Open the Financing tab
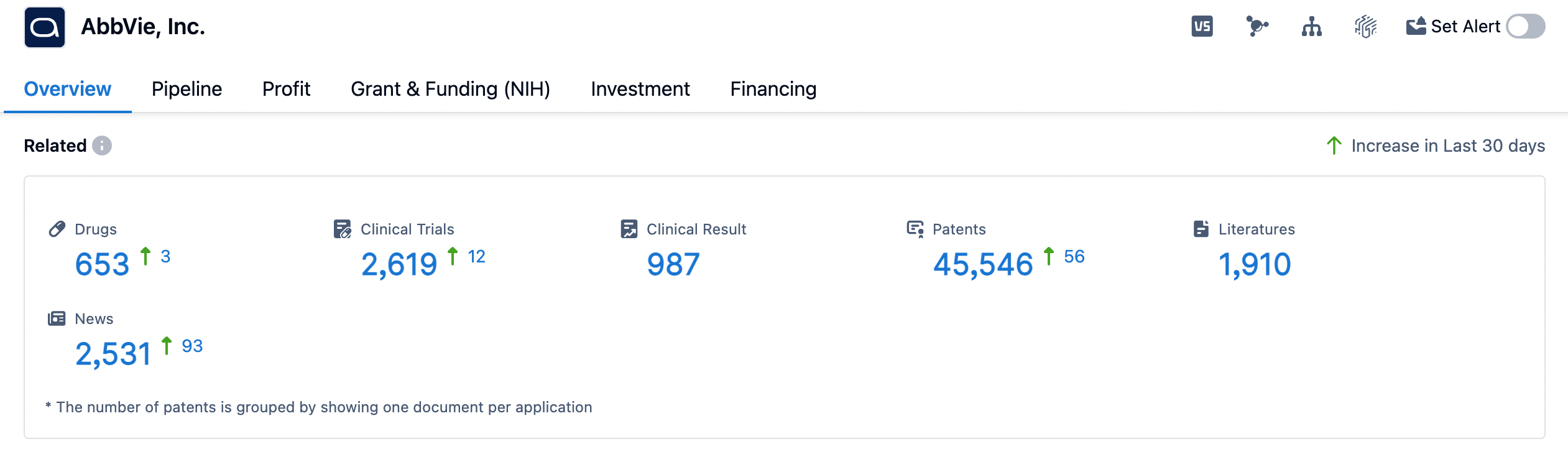The image size is (1568, 449). 773,89
